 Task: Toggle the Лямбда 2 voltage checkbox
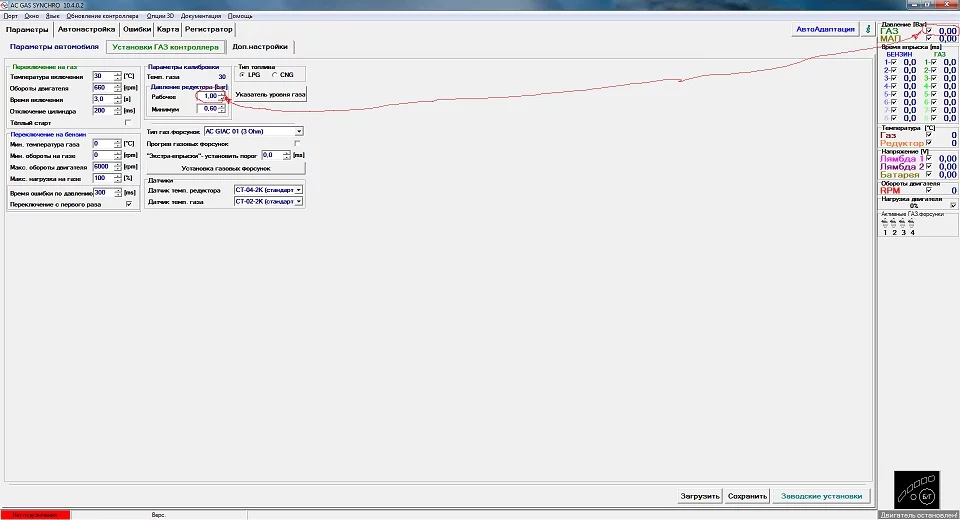(x=929, y=166)
